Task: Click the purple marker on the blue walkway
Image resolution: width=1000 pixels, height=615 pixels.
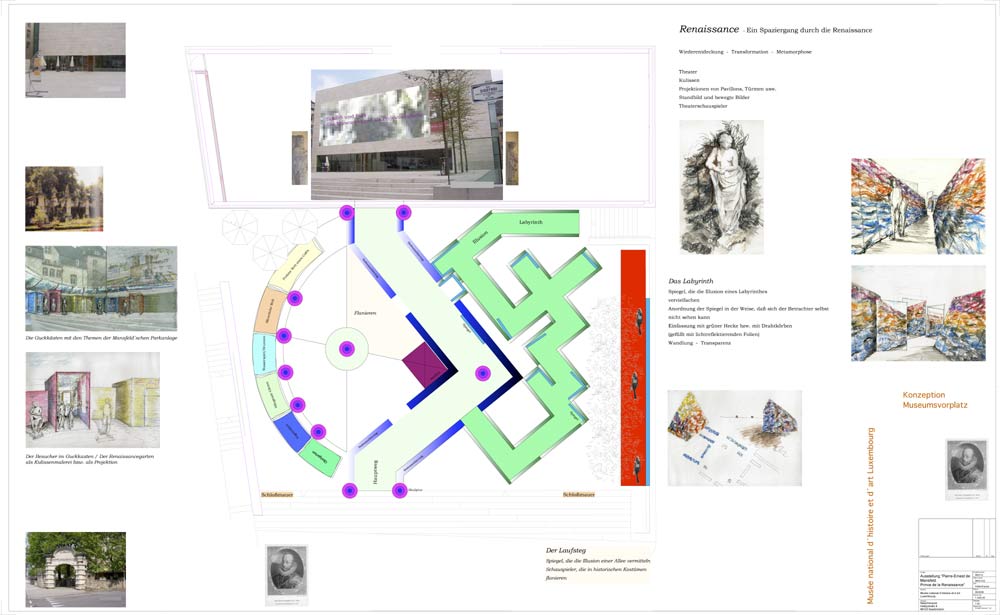Action: [x=481, y=373]
